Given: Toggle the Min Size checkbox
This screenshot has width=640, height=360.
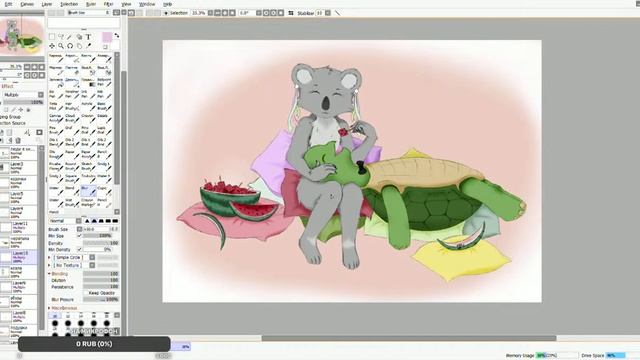Looking at the screenshot, I should (80, 236).
